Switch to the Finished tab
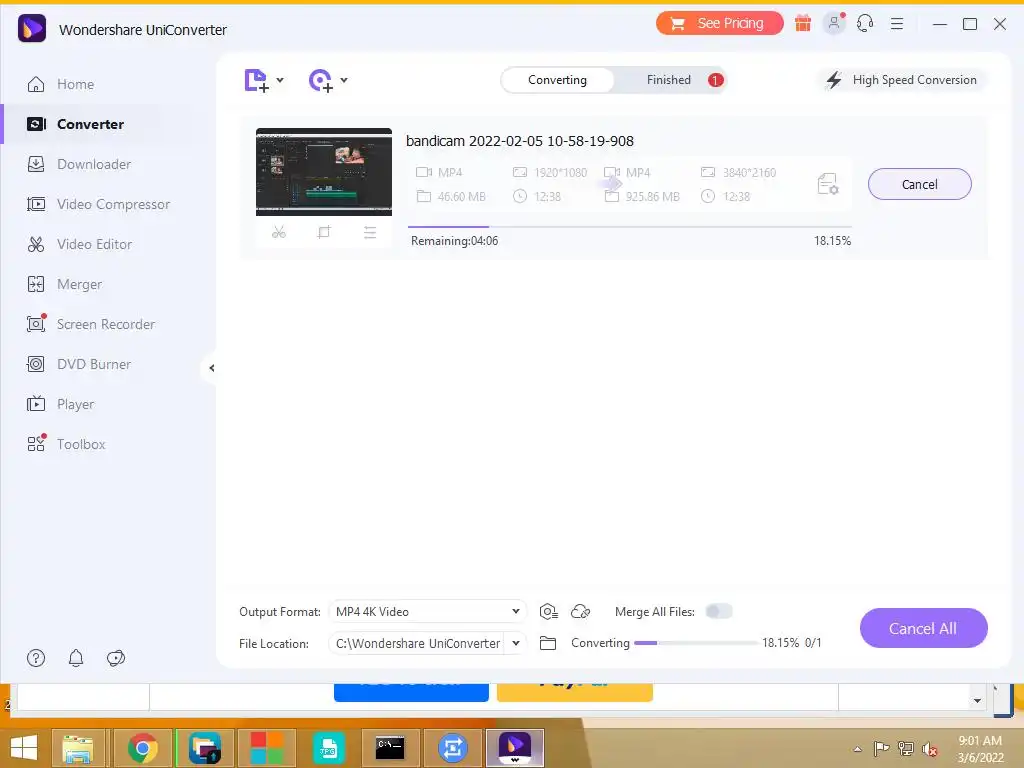The width and height of the screenshot is (1024, 768). [x=669, y=80]
